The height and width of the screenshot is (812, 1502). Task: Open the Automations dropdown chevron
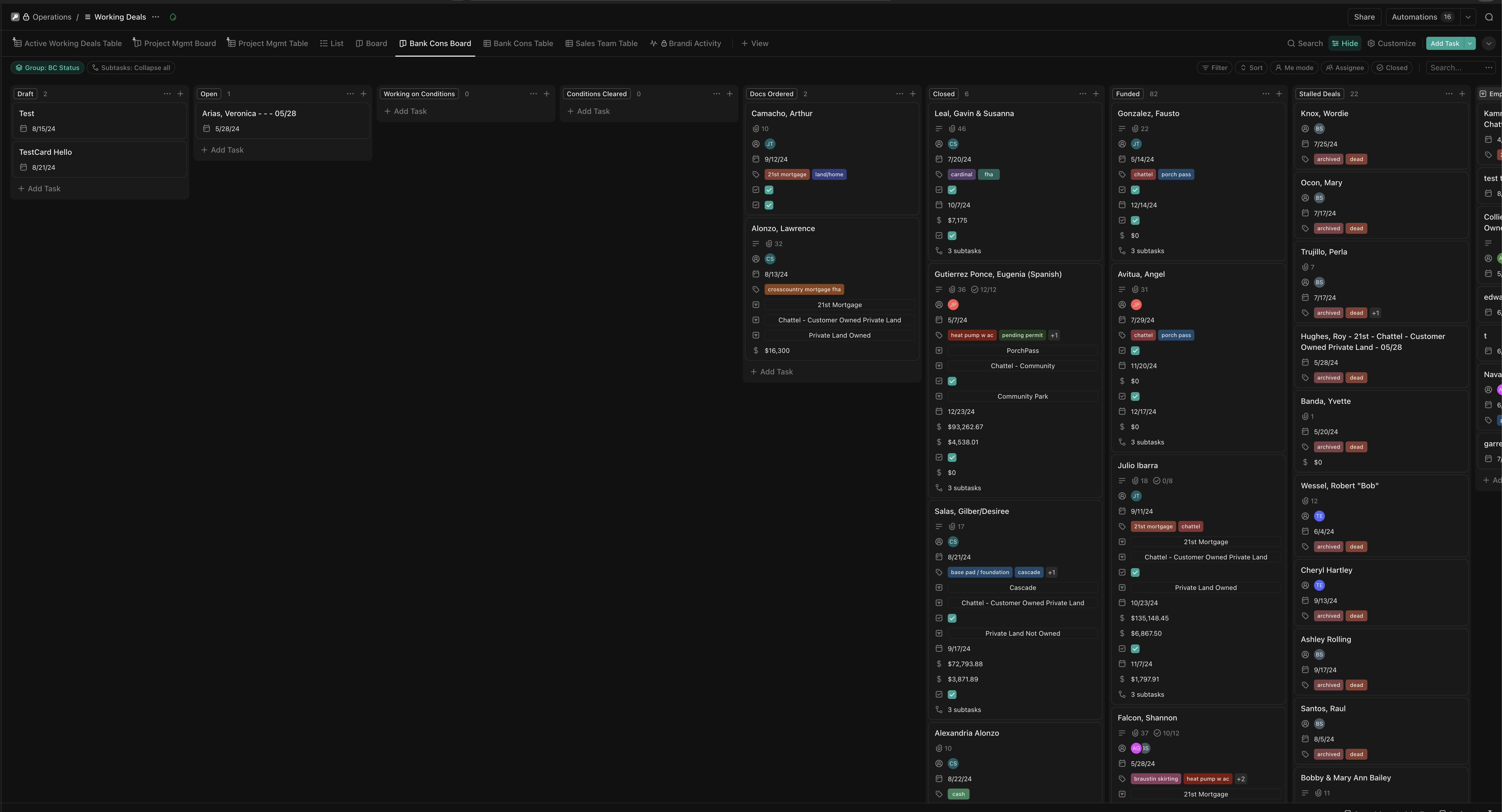coord(1468,17)
